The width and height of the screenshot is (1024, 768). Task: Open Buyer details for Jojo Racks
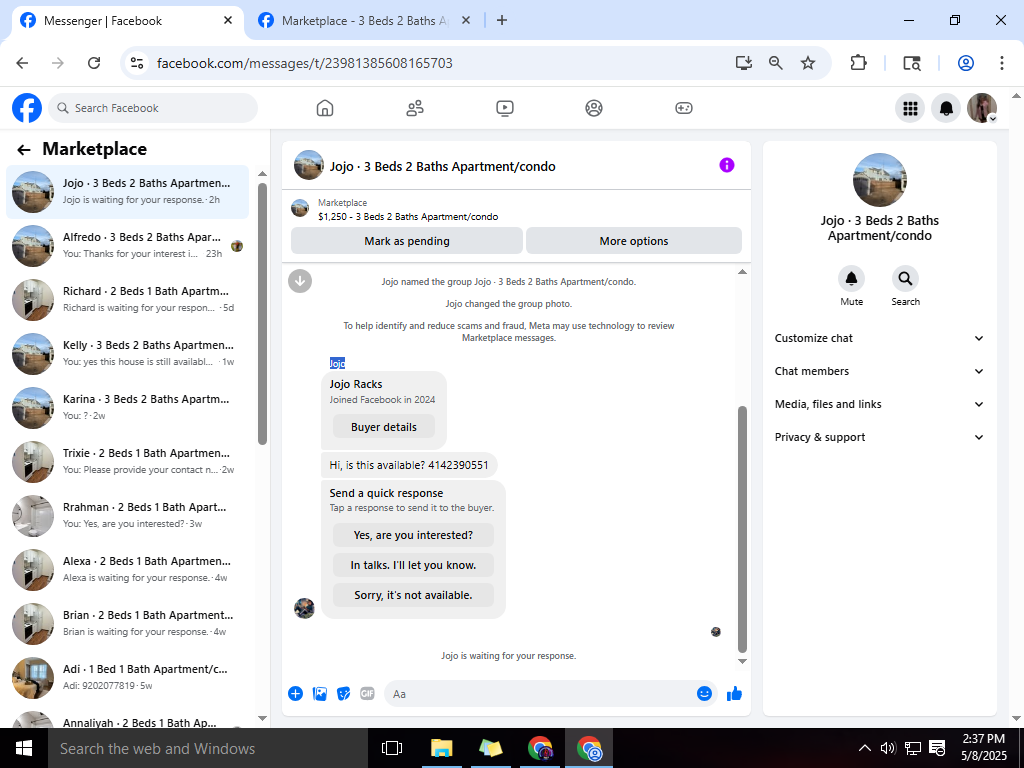coord(384,427)
